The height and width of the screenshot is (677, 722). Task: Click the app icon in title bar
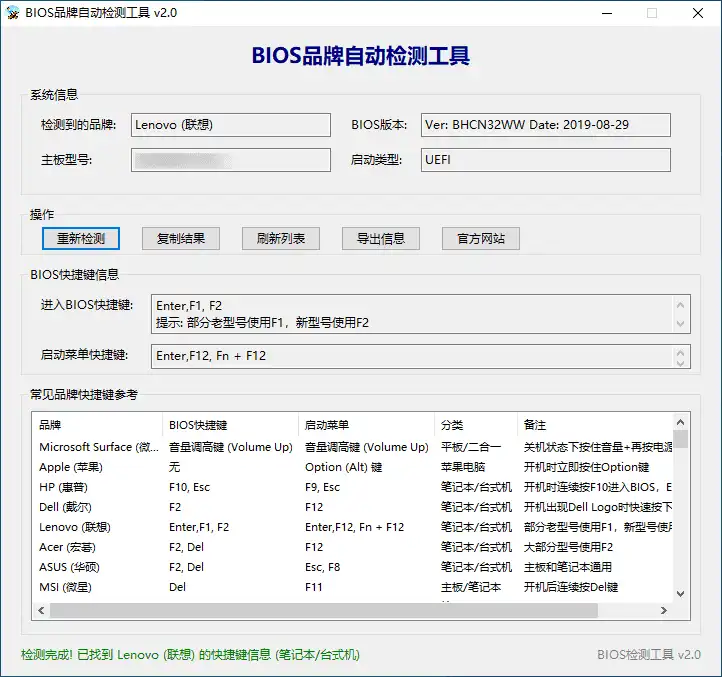12,12
